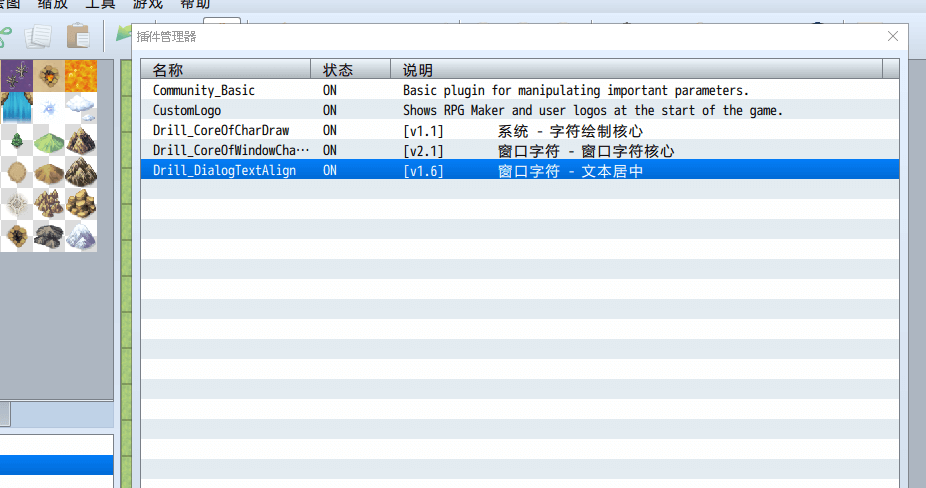Open the 游戏 menu
The height and width of the screenshot is (488, 926).
pyautogui.click(x=149, y=4)
